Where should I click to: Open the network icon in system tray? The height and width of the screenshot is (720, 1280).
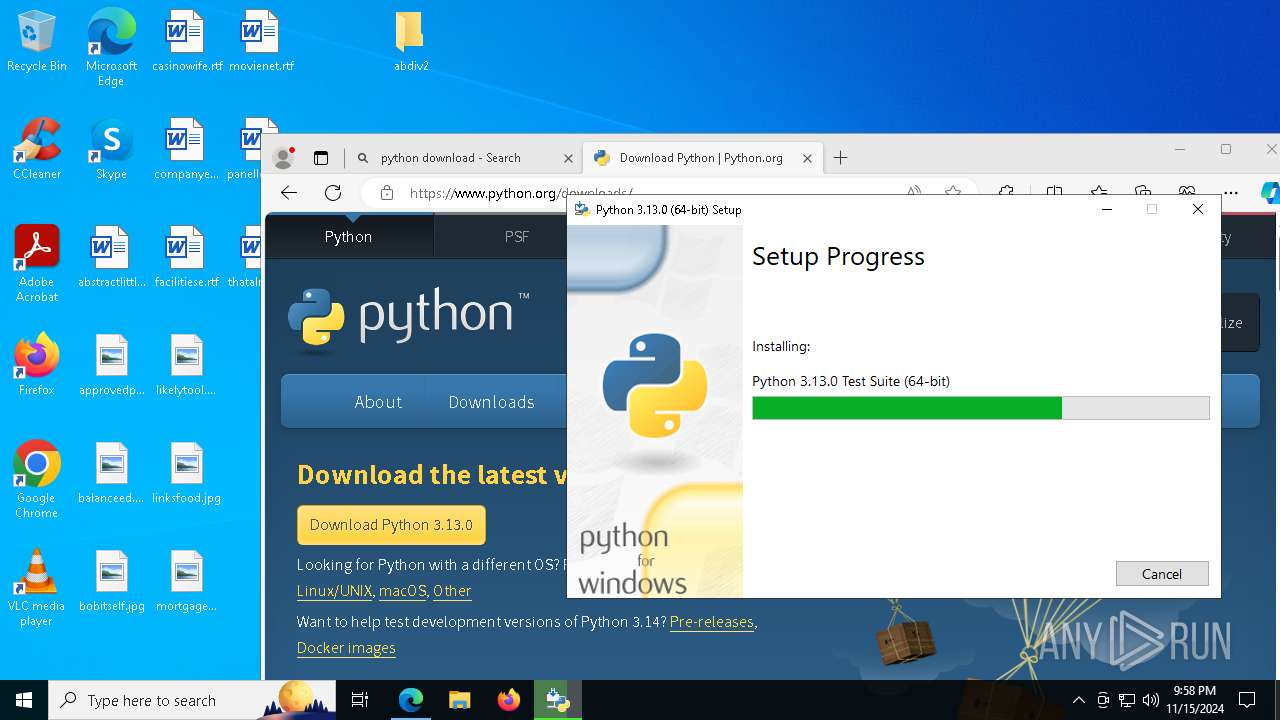coord(1127,700)
